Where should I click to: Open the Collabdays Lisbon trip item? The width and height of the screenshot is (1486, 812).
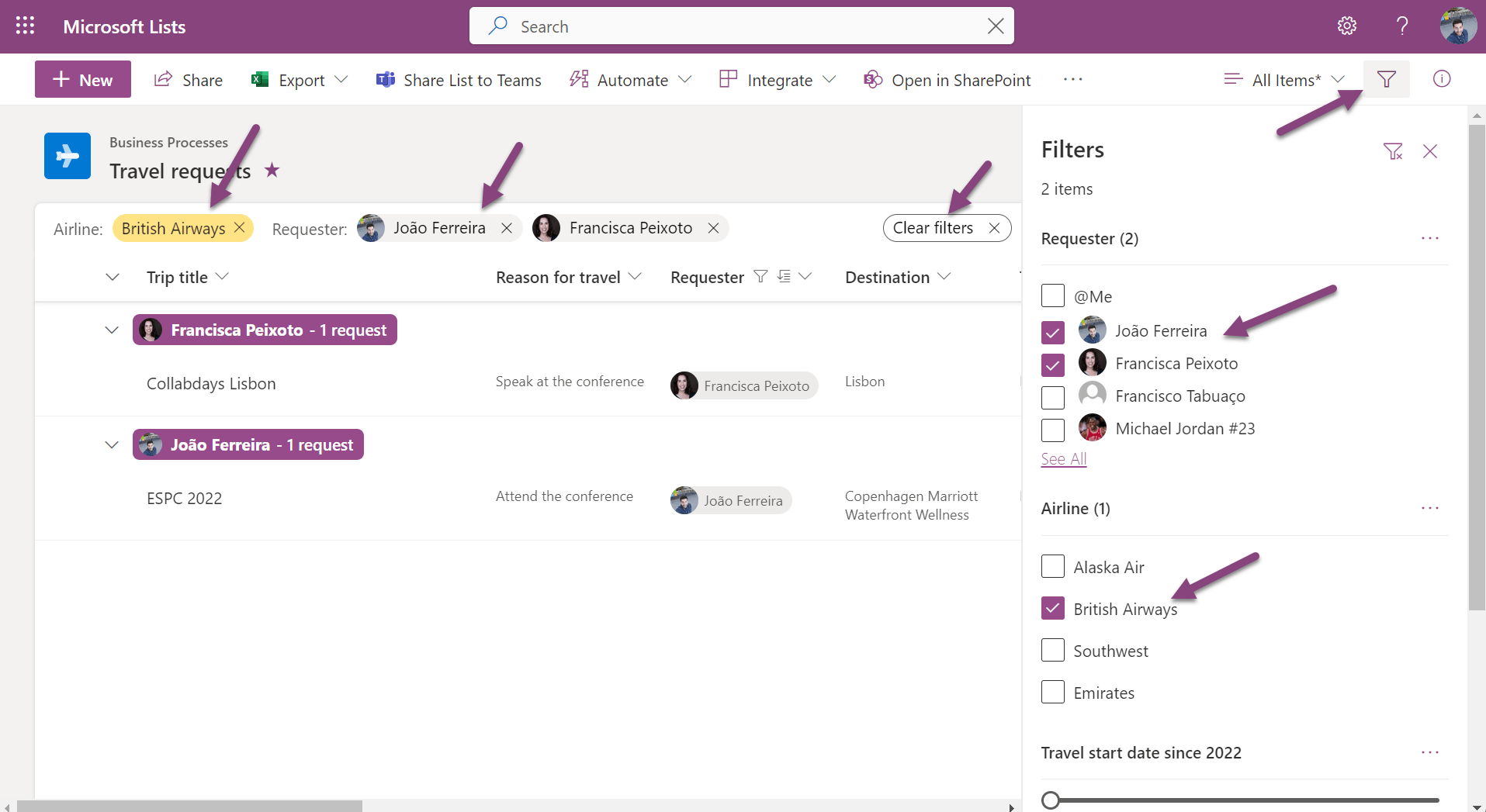[x=211, y=384]
